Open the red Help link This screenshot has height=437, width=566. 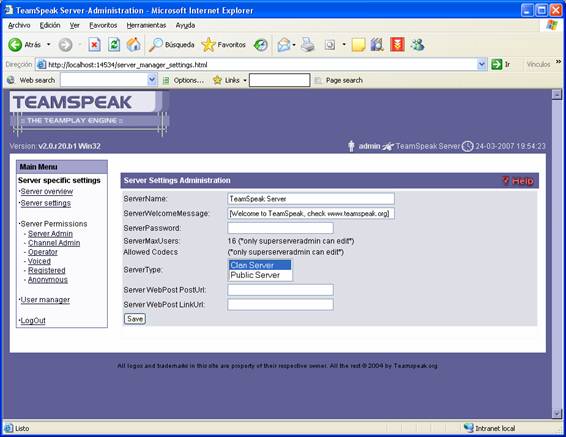tap(518, 181)
